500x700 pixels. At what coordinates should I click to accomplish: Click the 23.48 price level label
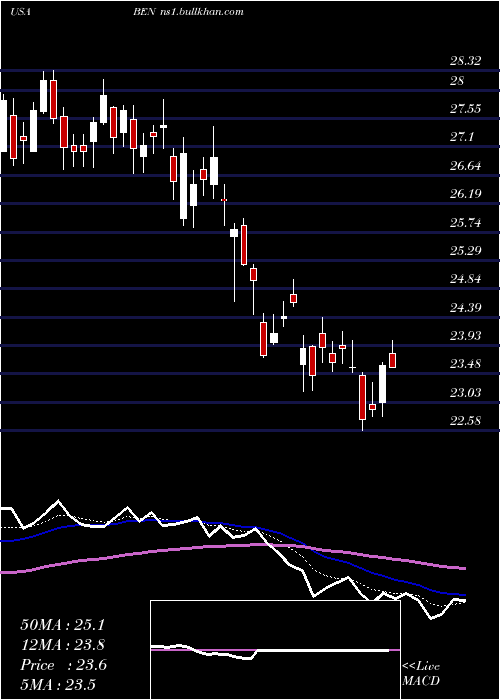click(x=466, y=364)
